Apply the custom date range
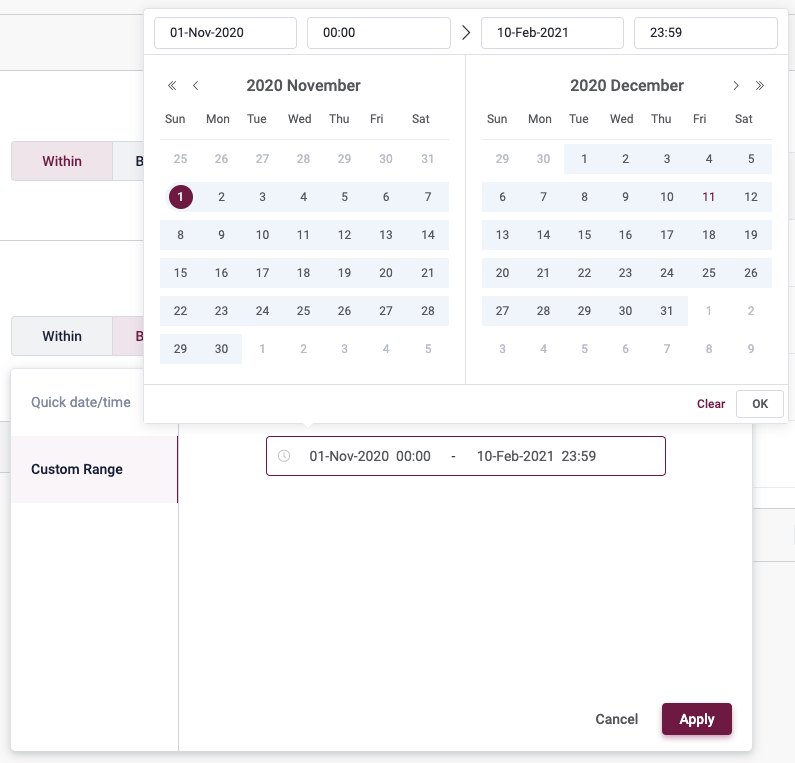 (x=697, y=719)
